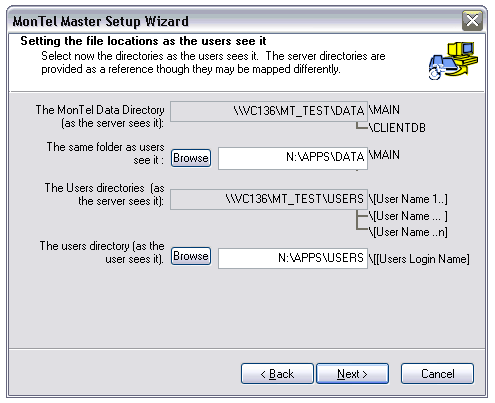The width and height of the screenshot is (495, 403).
Task: Select the \\VC136\MT_TEST\USERS server path field
Action: pos(269,199)
